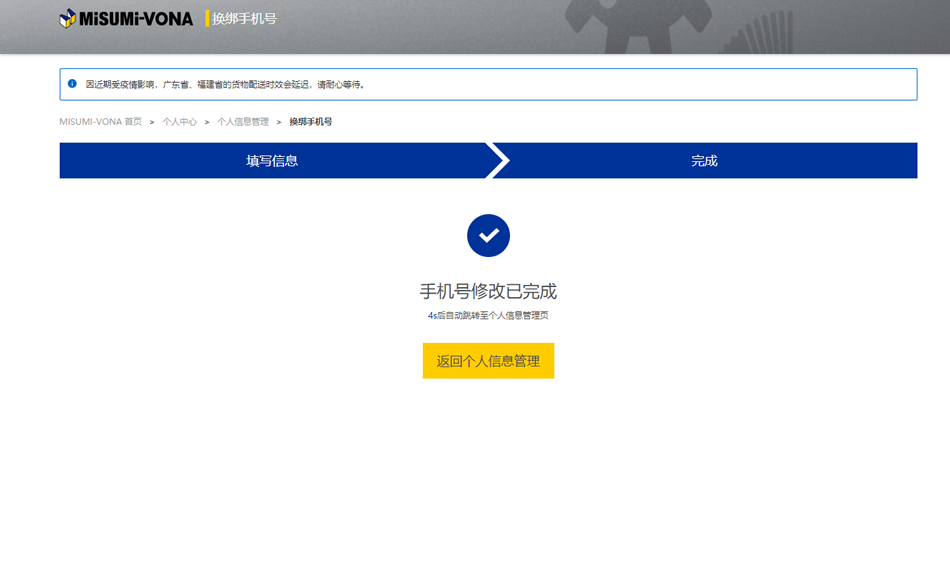Click the auto-redirect countdown message
Screen dimensions: 950x587
[488, 316]
